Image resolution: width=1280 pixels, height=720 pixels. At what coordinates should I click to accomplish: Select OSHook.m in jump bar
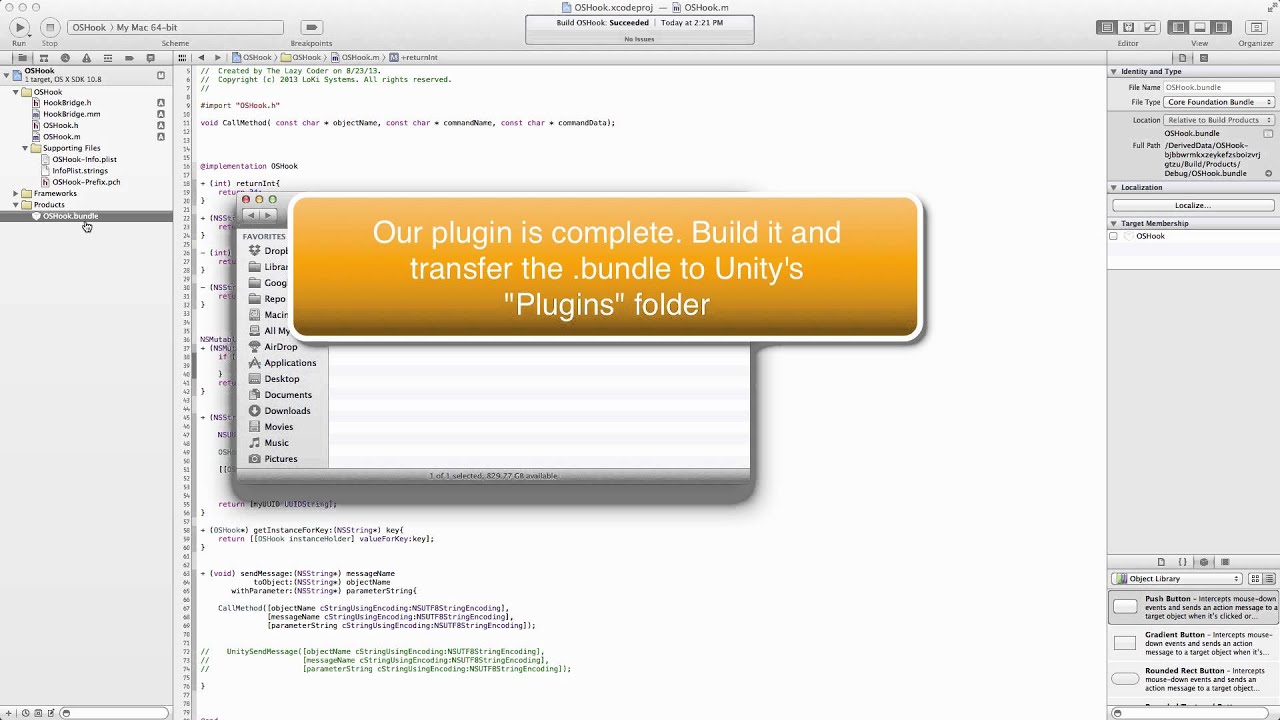(x=355, y=58)
